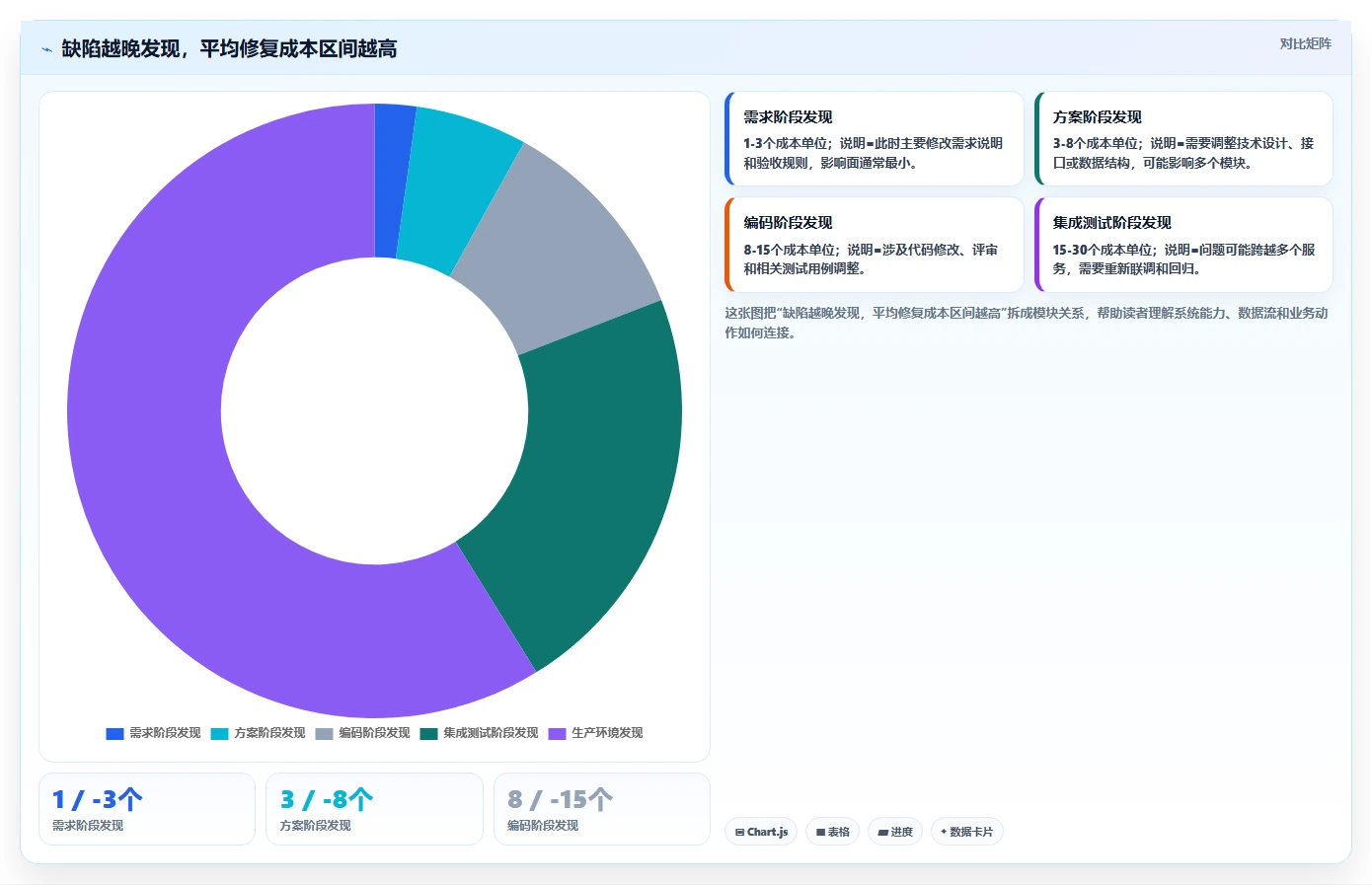Select the 进度 tag chip
The image size is (1372, 885).
pos(895,832)
